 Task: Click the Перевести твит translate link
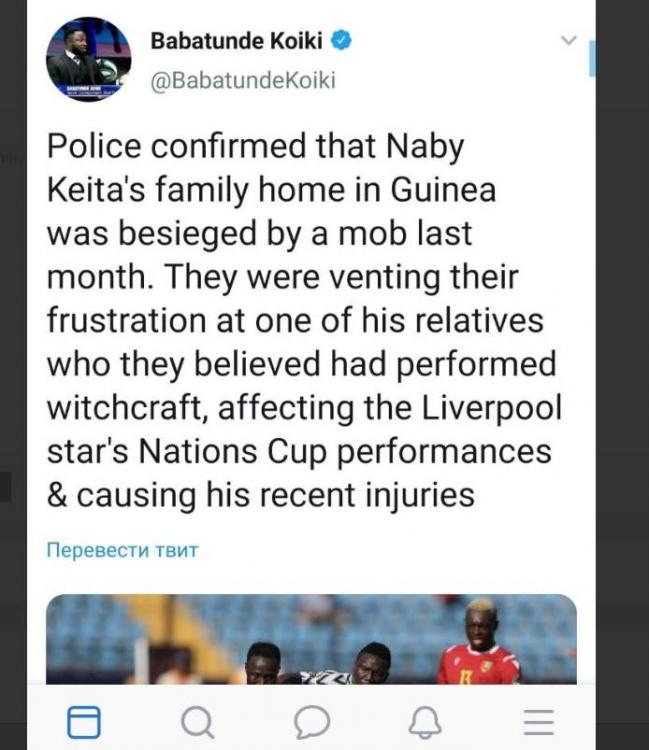point(122,550)
